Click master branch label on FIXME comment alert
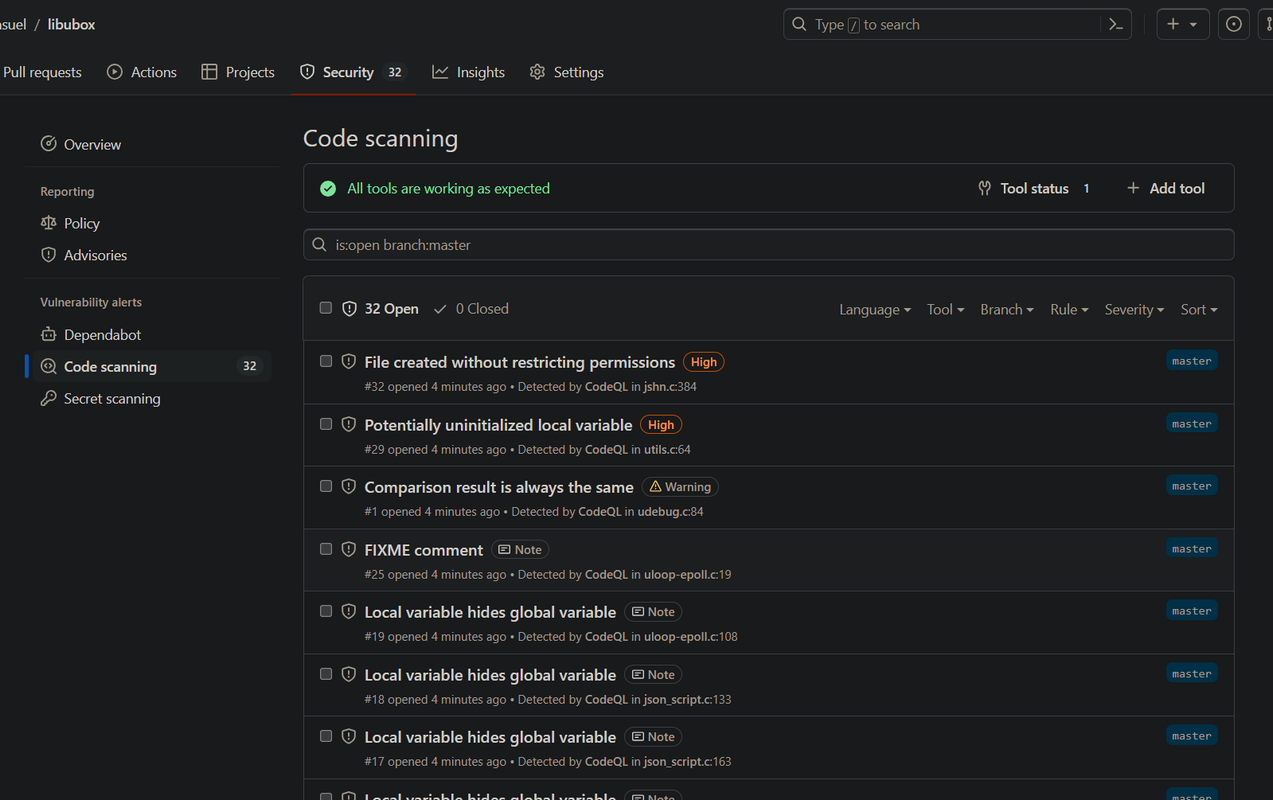The width and height of the screenshot is (1273, 800). [1191, 549]
